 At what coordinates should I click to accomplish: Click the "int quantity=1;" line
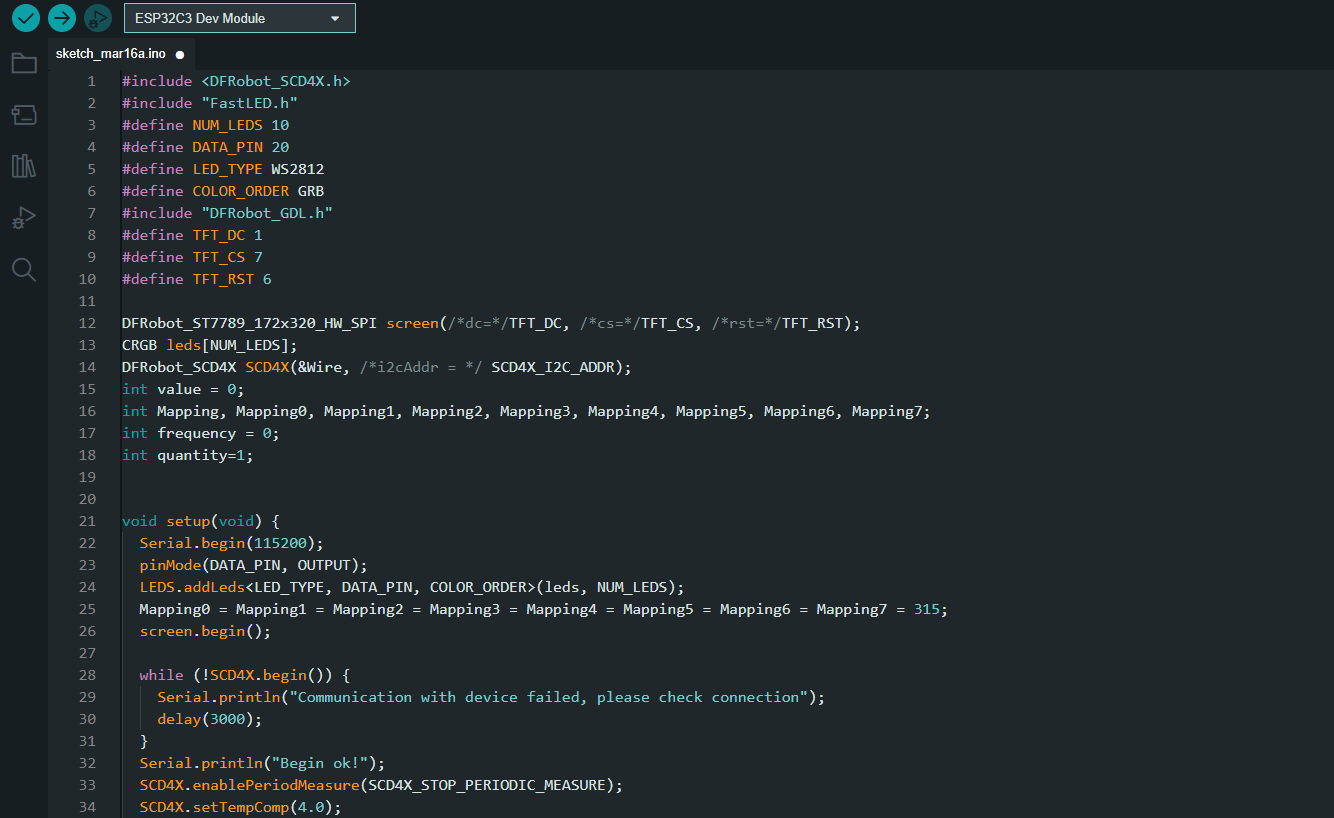(188, 455)
